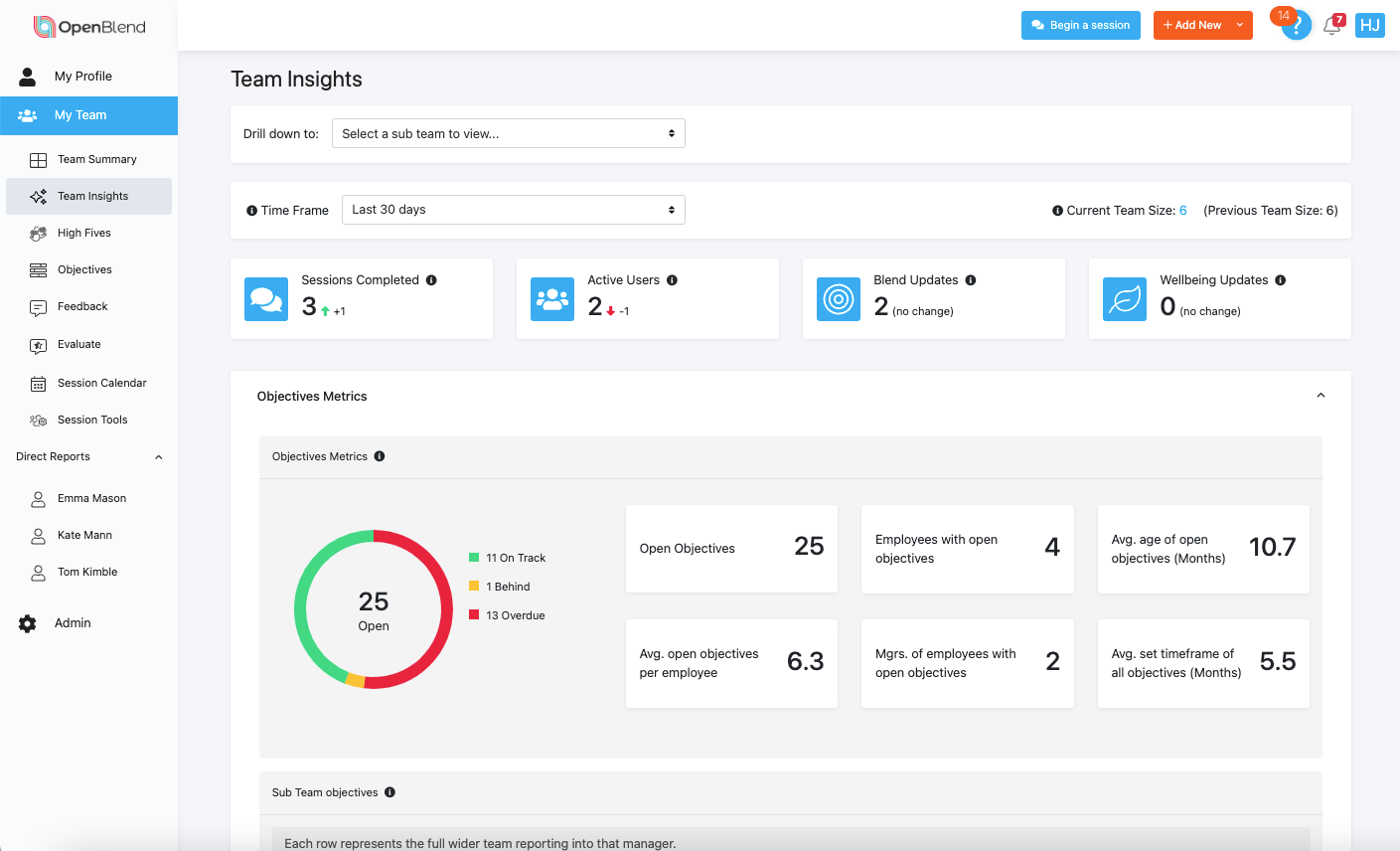The width and height of the screenshot is (1400, 851).
Task: Click the Avg. open objectives per employee card
Action: [732, 663]
